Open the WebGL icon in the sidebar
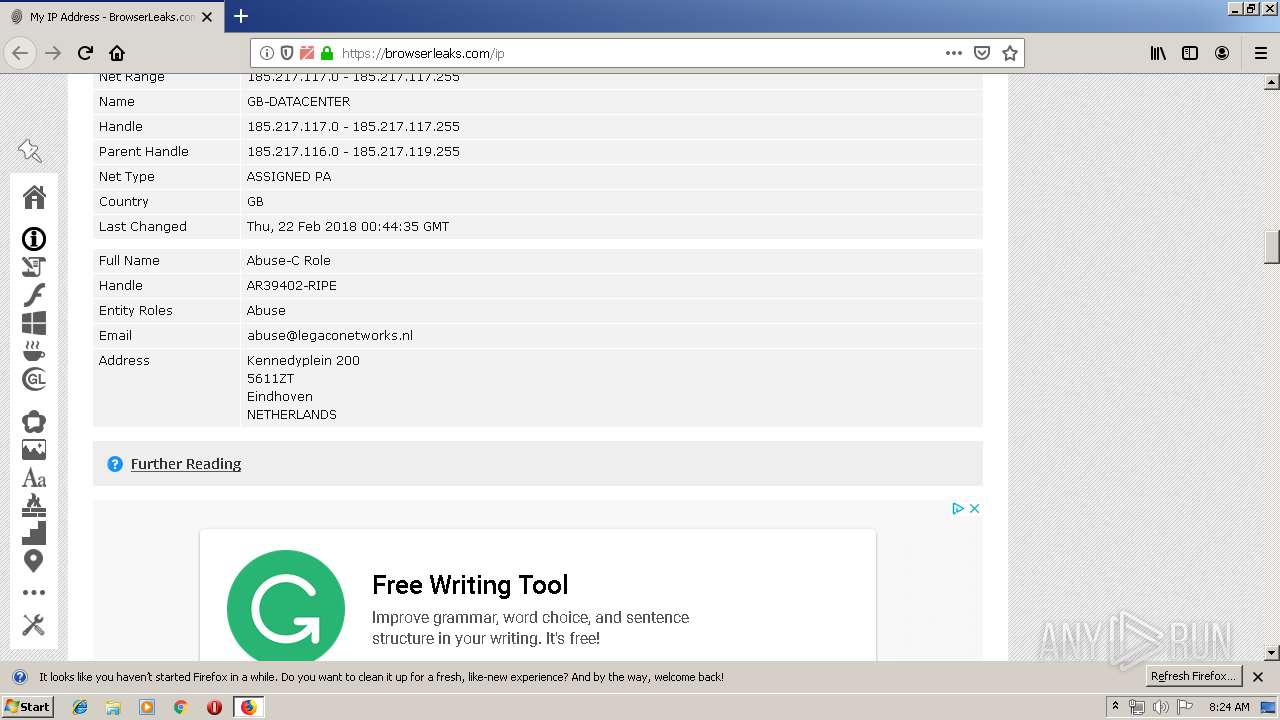The width and height of the screenshot is (1280, 720). 34,379
